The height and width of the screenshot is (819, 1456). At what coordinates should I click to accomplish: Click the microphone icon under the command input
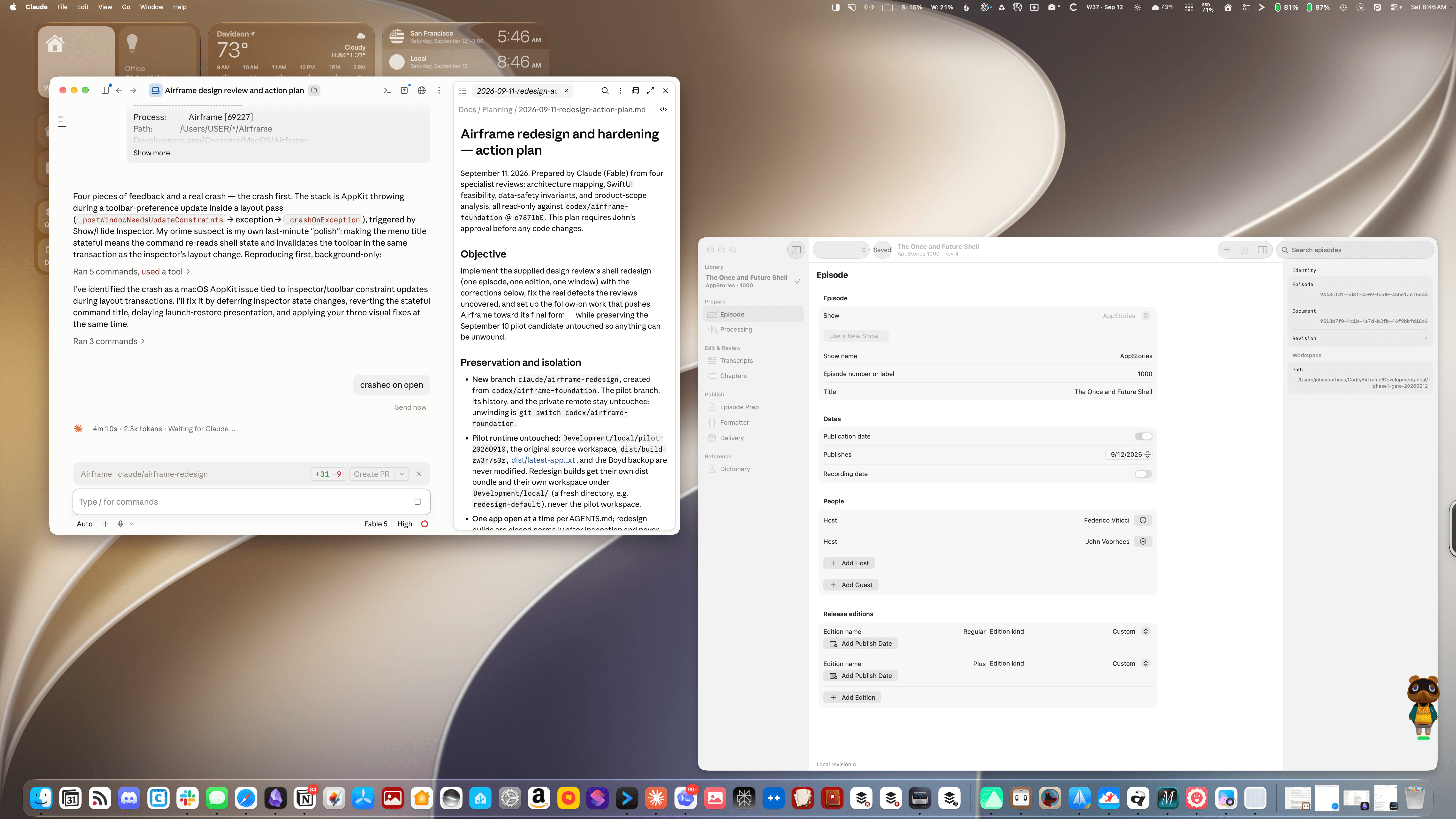120,524
